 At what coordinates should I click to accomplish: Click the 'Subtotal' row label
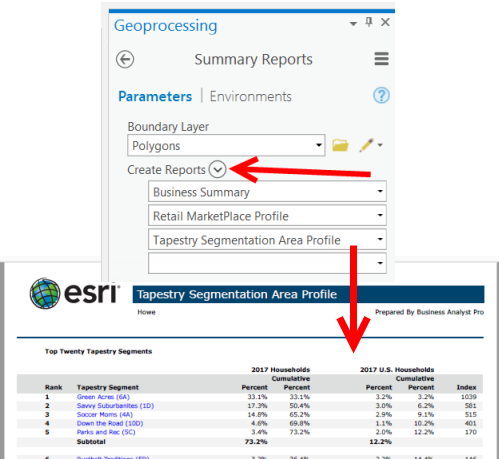pos(91,442)
